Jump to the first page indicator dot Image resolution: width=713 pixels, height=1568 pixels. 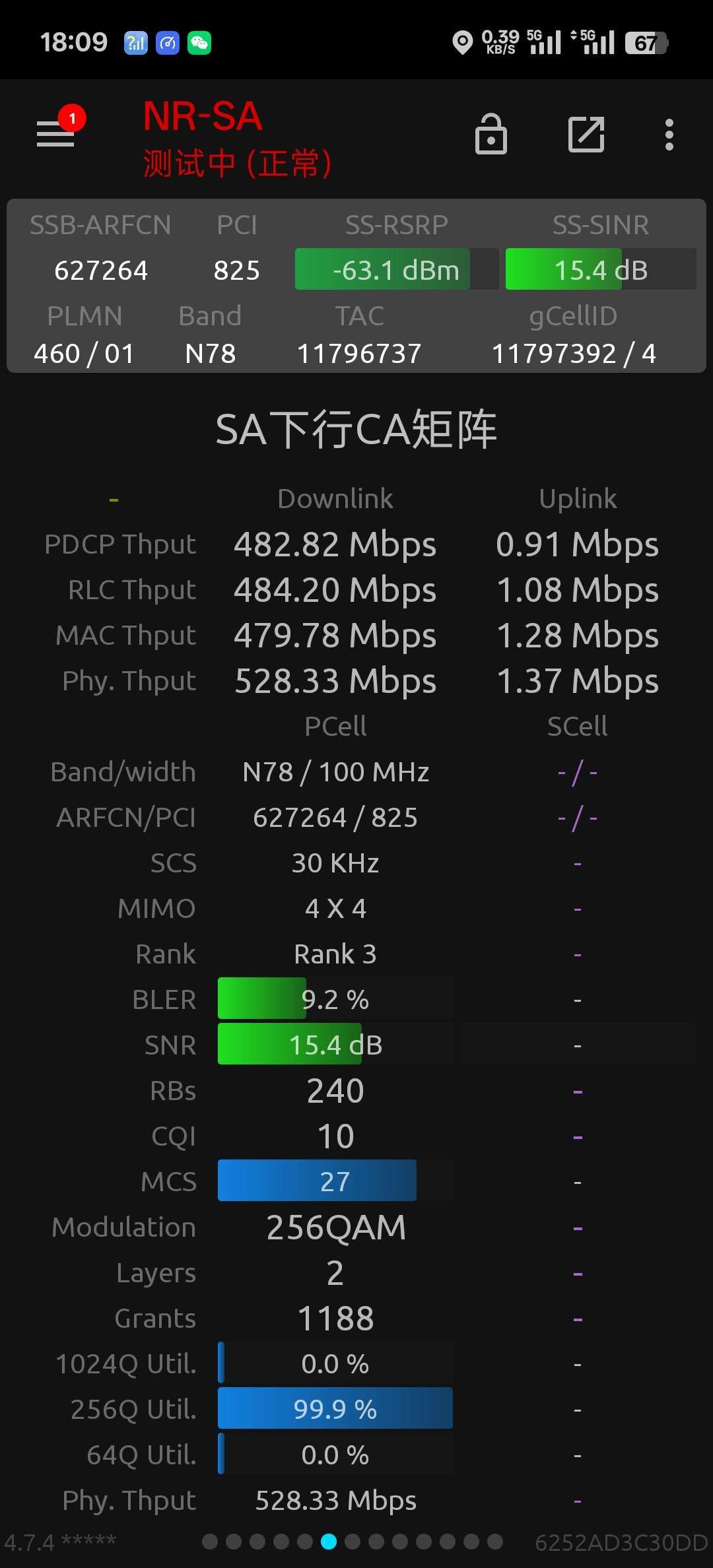(x=210, y=1542)
